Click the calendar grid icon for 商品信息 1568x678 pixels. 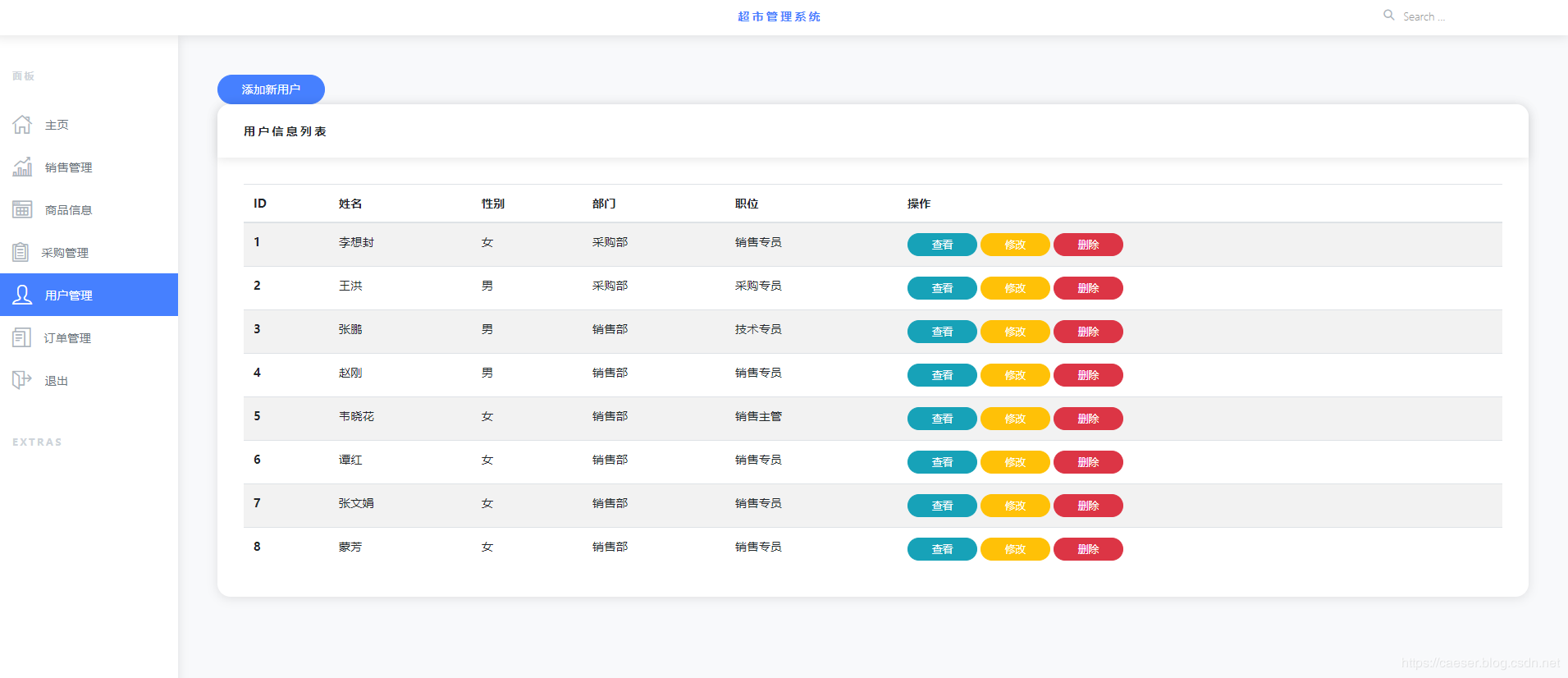(22, 209)
